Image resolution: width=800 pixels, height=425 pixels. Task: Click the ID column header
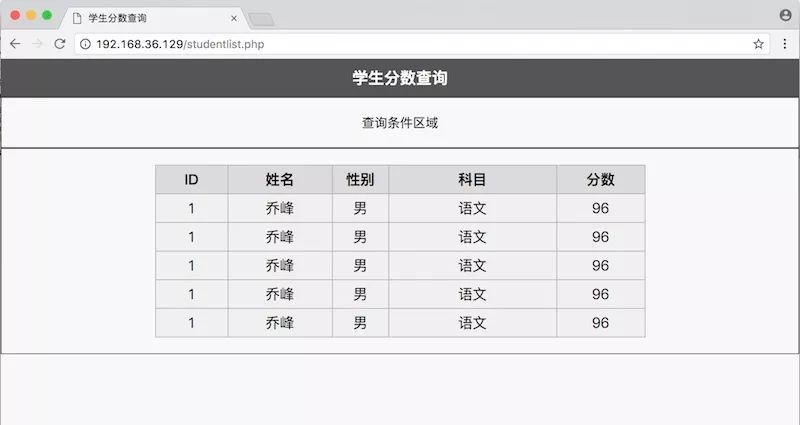[x=191, y=180]
